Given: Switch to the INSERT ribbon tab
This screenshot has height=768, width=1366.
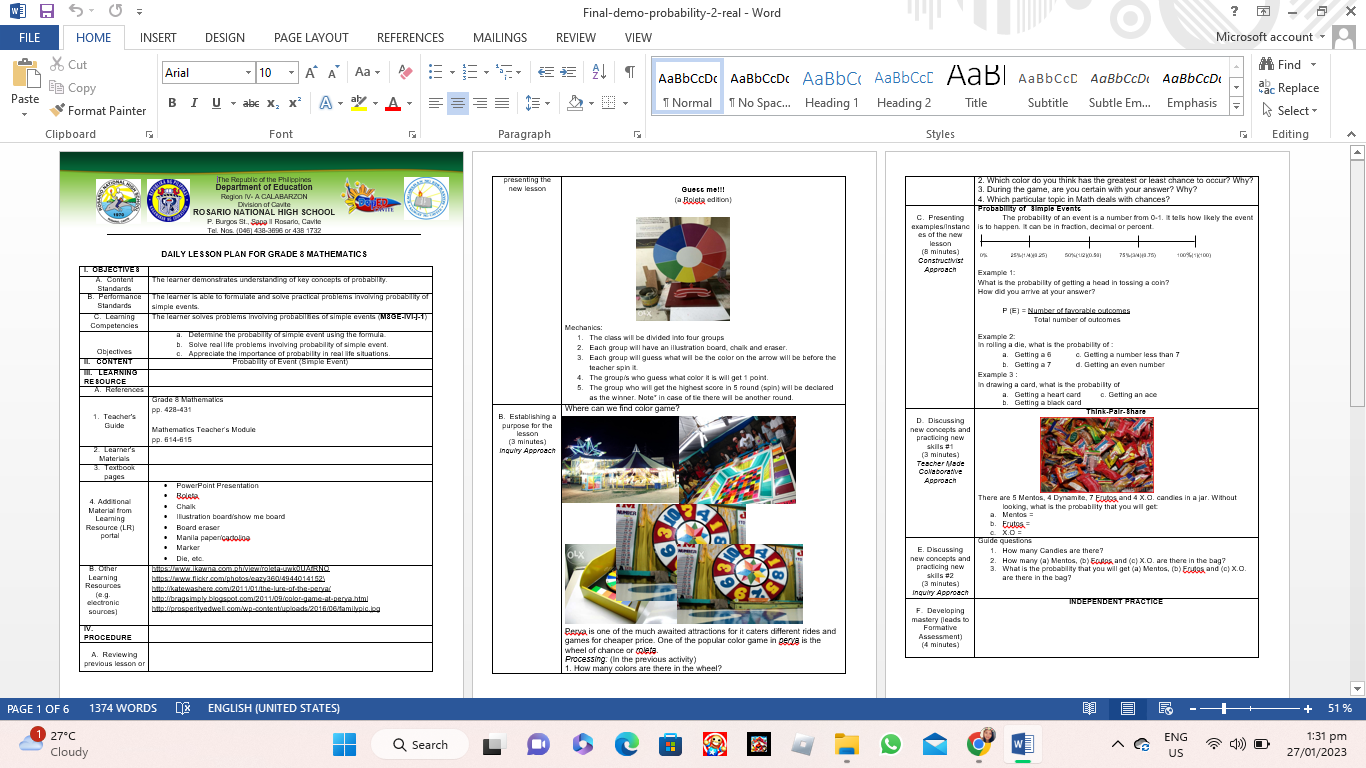Looking at the screenshot, I should click(x=158, y=38).
